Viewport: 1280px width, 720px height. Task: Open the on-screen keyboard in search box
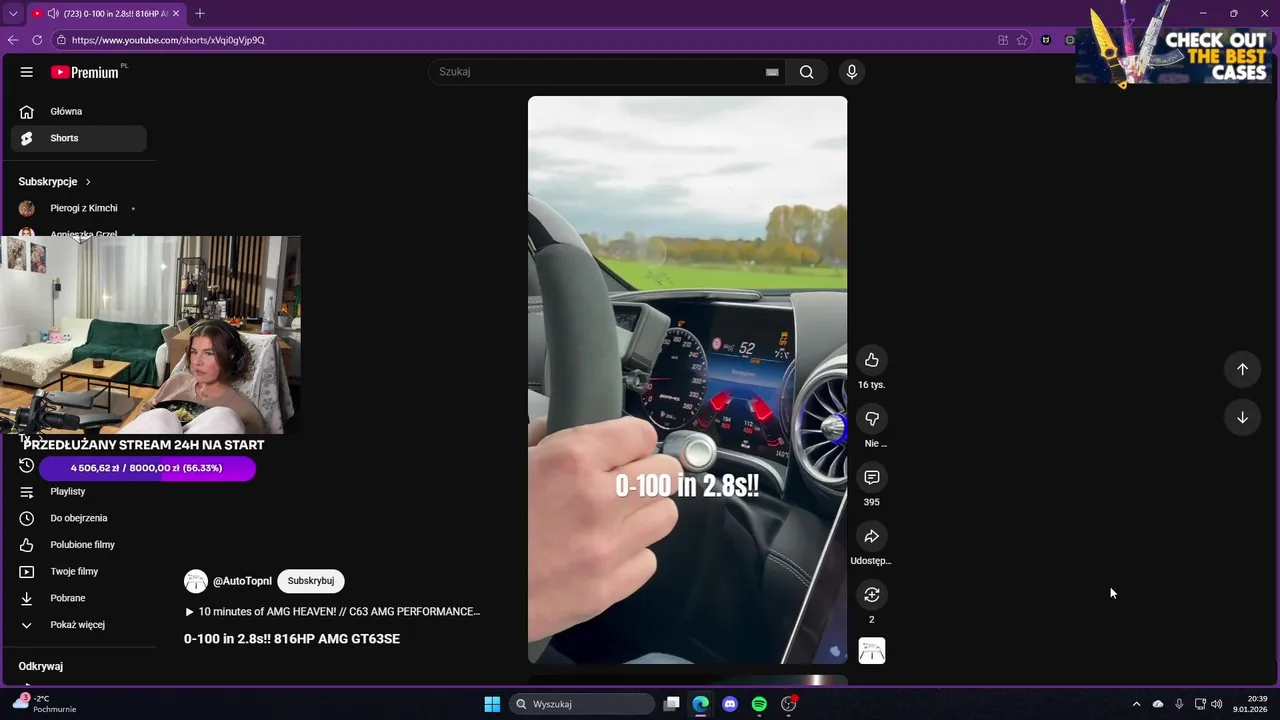click(x=772, y=72)
